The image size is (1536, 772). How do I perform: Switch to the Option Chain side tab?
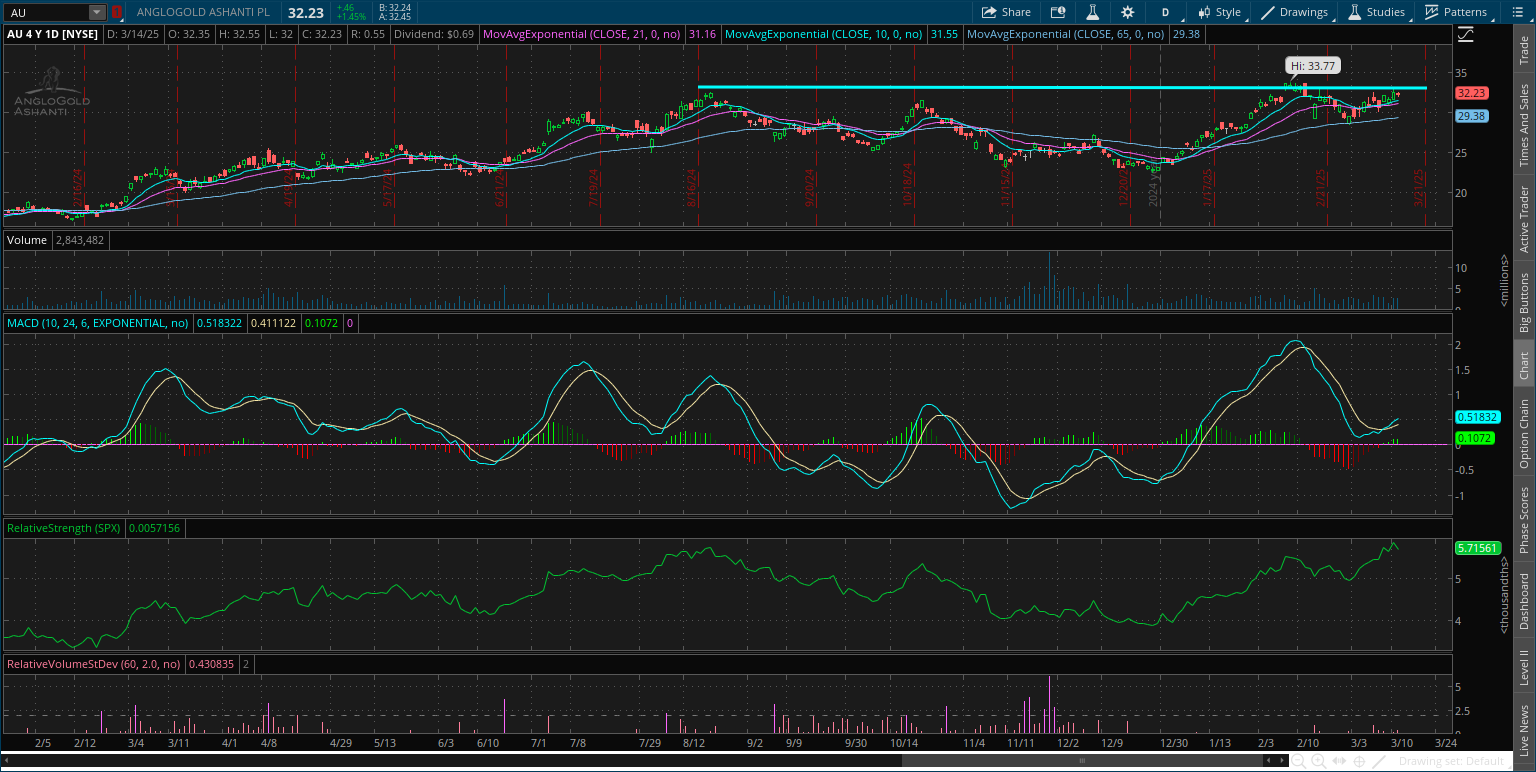pos(1524,434)
